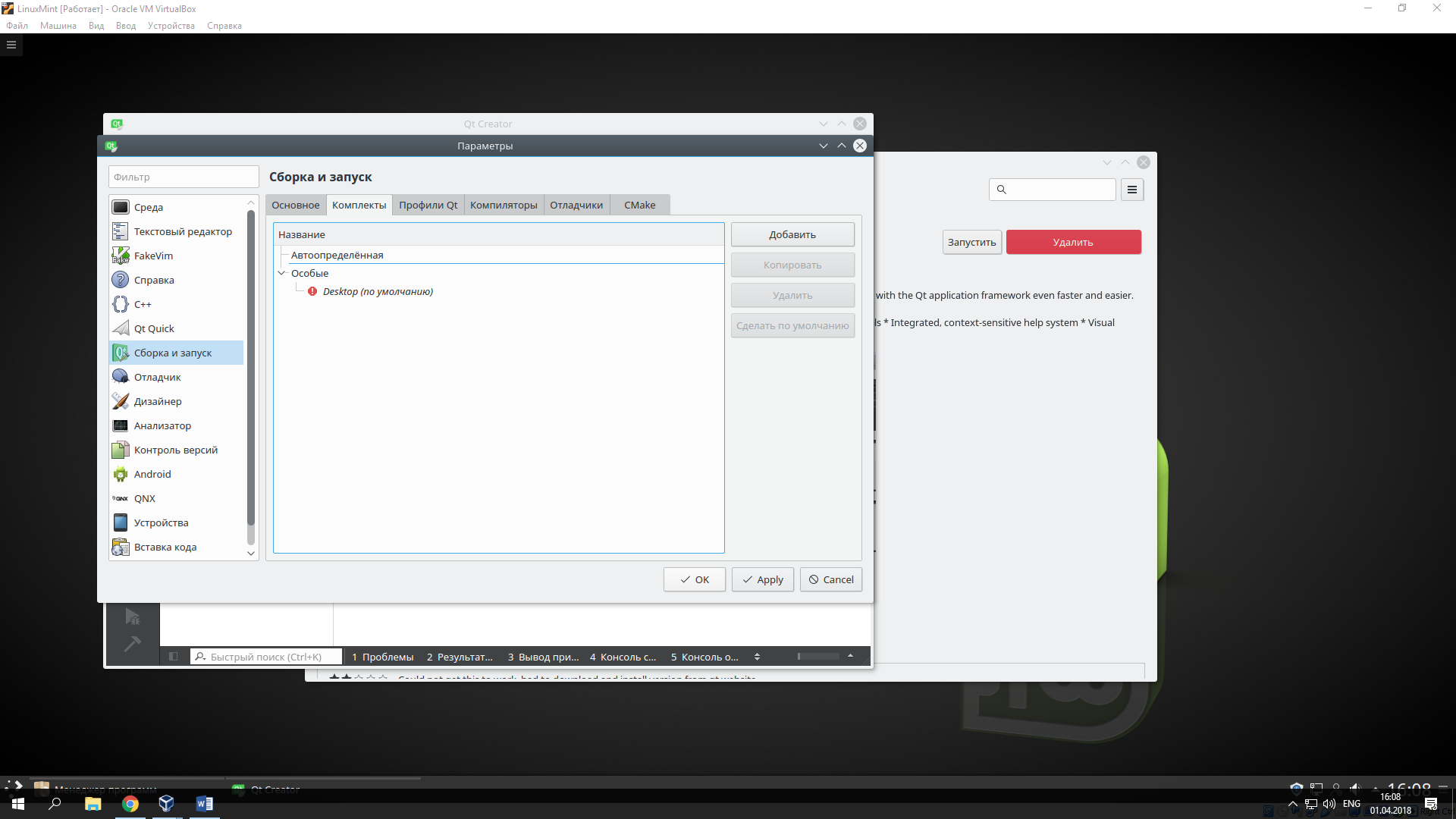Viewport: 1456px width, 819px height.
Task: Collapse the Особые tree group
Action: (281, 273)
